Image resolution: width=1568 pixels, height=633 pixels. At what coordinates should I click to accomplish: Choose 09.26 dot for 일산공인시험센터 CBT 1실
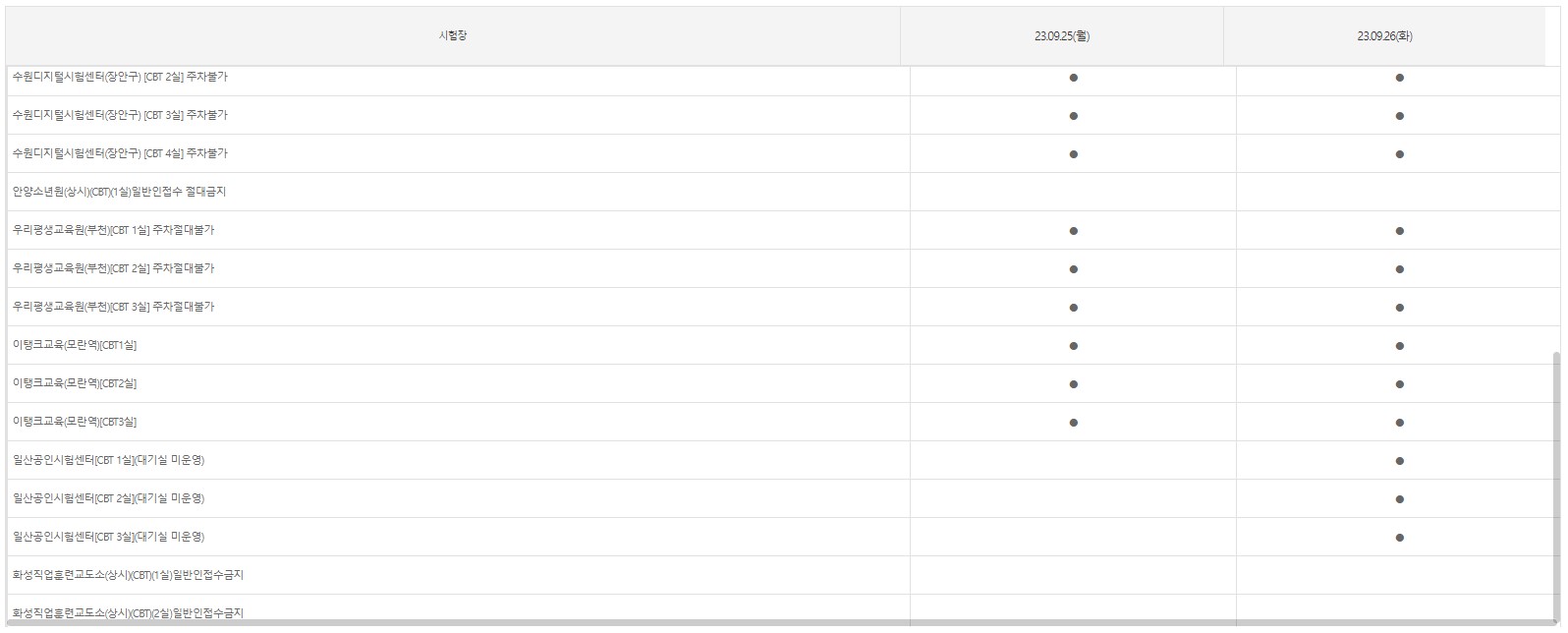click(x=1399, y=461)
